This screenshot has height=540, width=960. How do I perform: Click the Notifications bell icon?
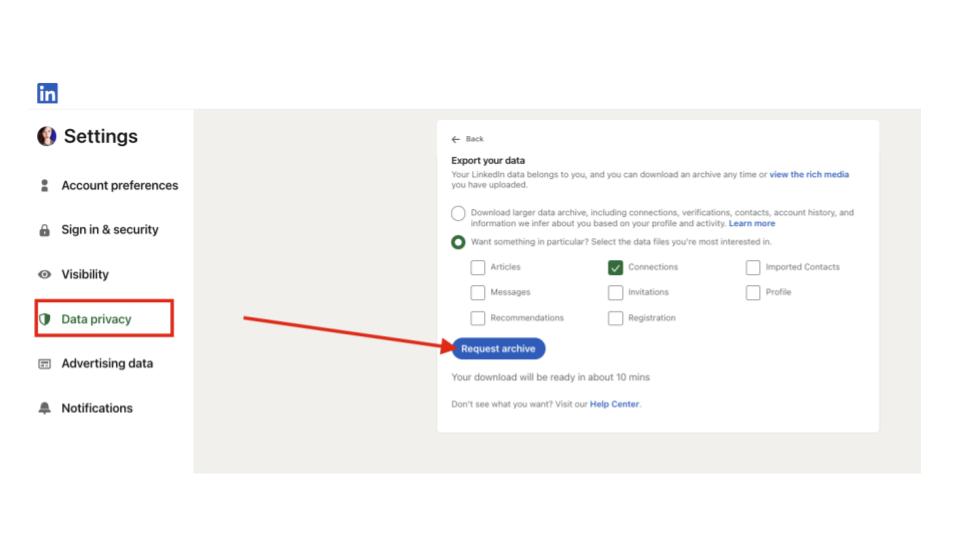(x=44, y=408)
